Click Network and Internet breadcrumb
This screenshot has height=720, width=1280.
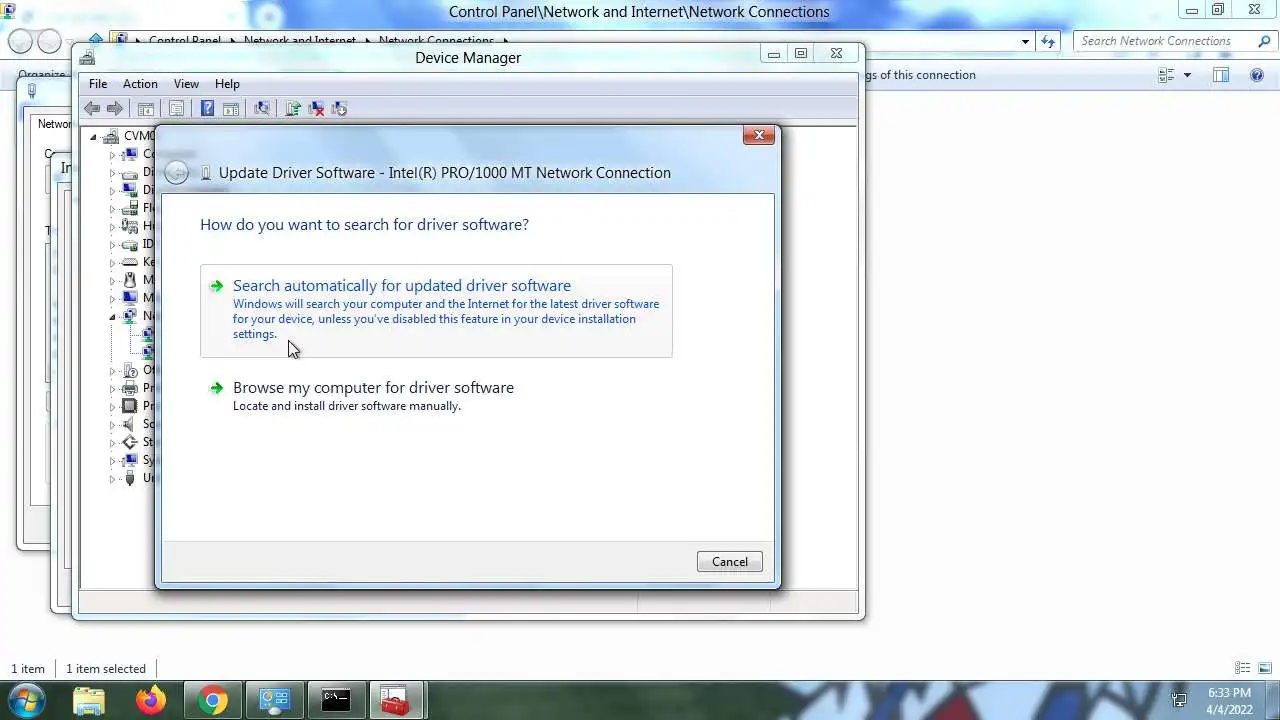[x=299, y=41]
